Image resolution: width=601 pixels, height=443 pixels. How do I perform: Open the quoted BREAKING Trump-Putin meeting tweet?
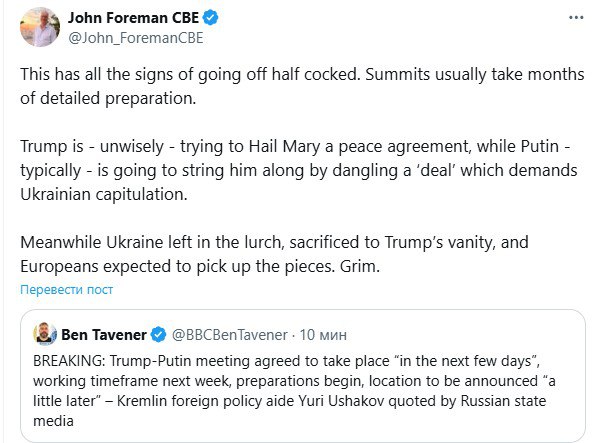pyautogui.click(x=303, y=376)
